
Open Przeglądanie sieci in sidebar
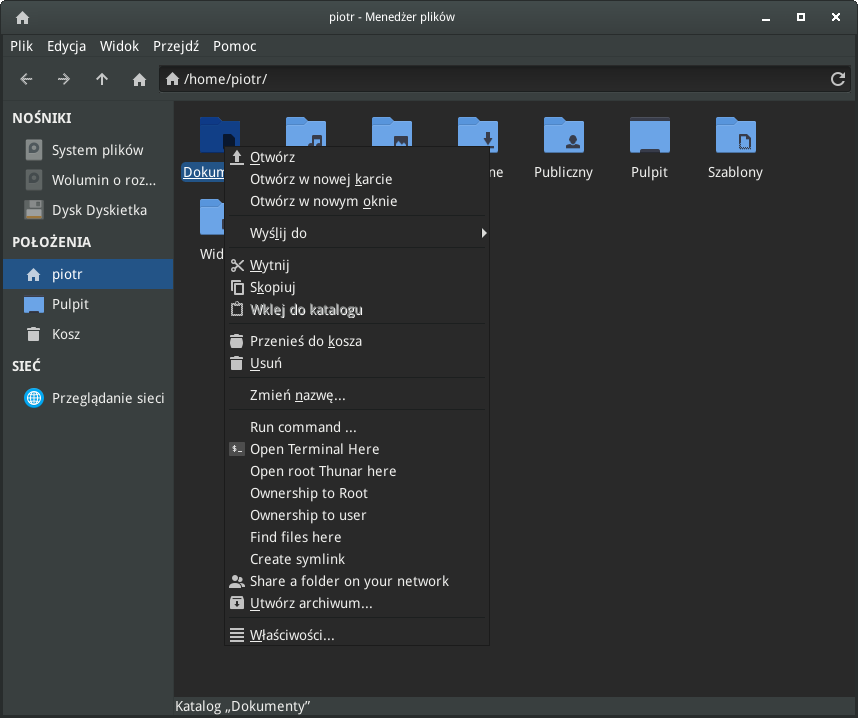[x=108, y=398]
